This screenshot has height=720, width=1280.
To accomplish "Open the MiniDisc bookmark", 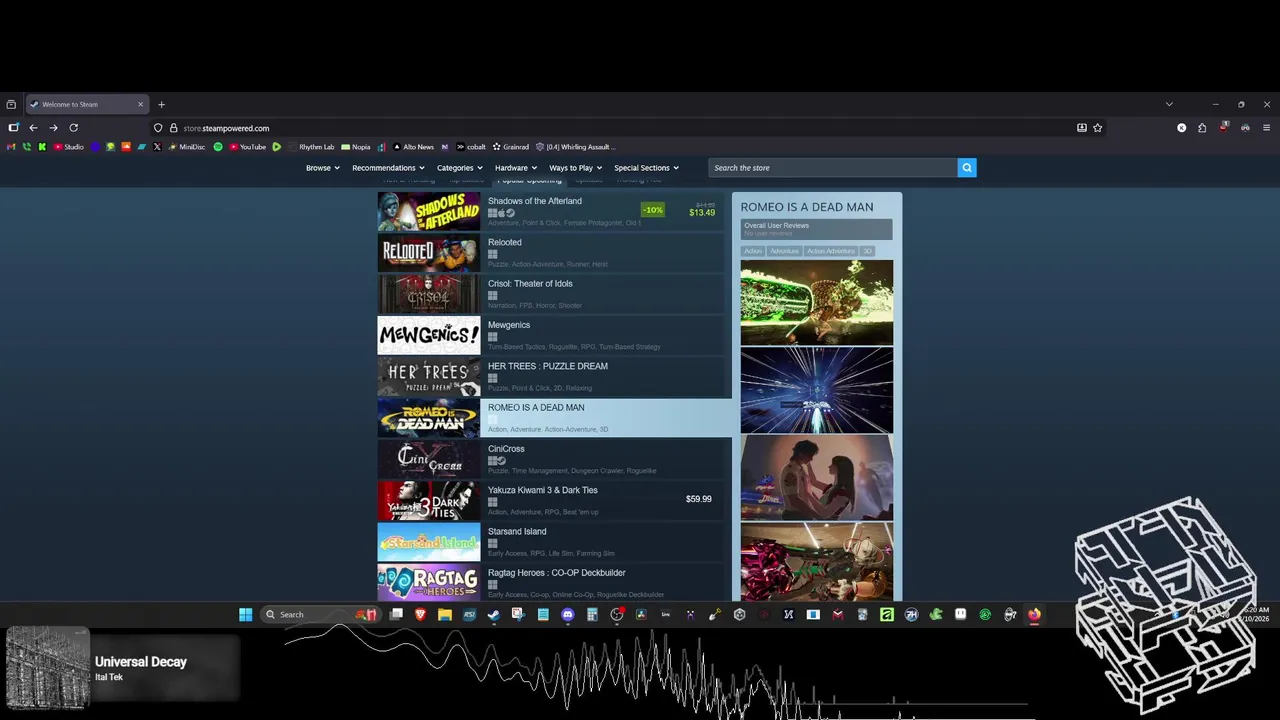I will click(x=187, y=147).
